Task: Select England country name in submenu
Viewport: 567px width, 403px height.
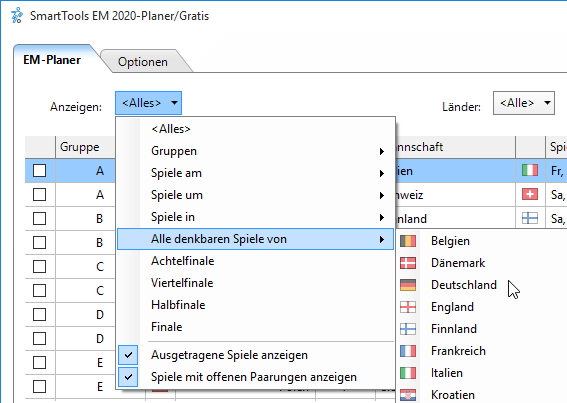Action: pyautogui.click(x=452, y=307)
